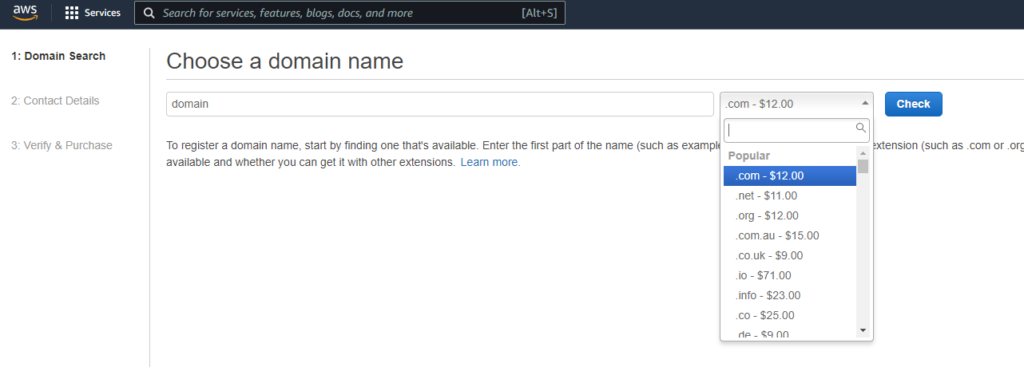Focus the AWS services search field
1024x379 pixels.
(349, 13)
